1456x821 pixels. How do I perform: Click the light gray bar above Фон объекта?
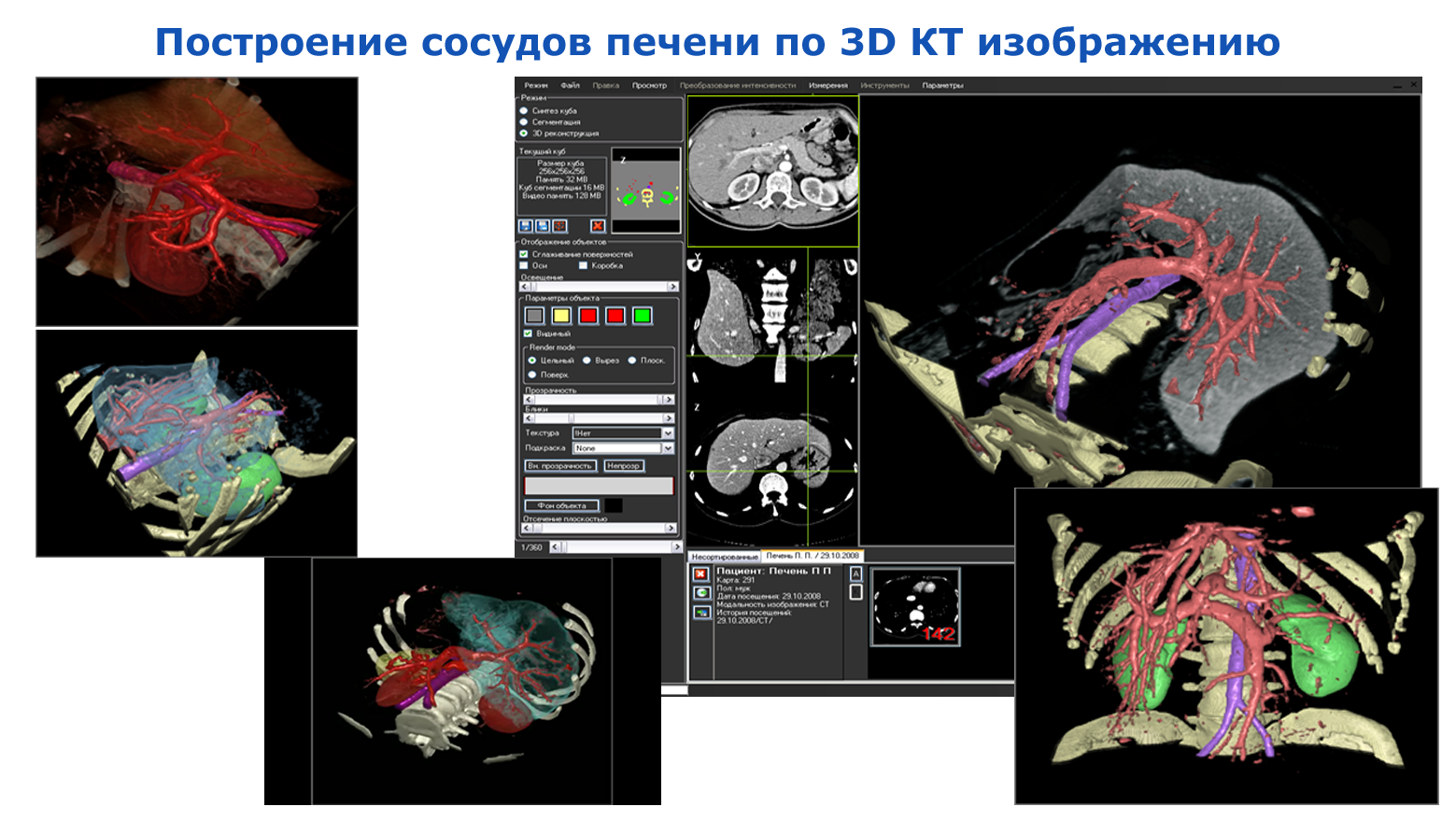coord(599,486)
